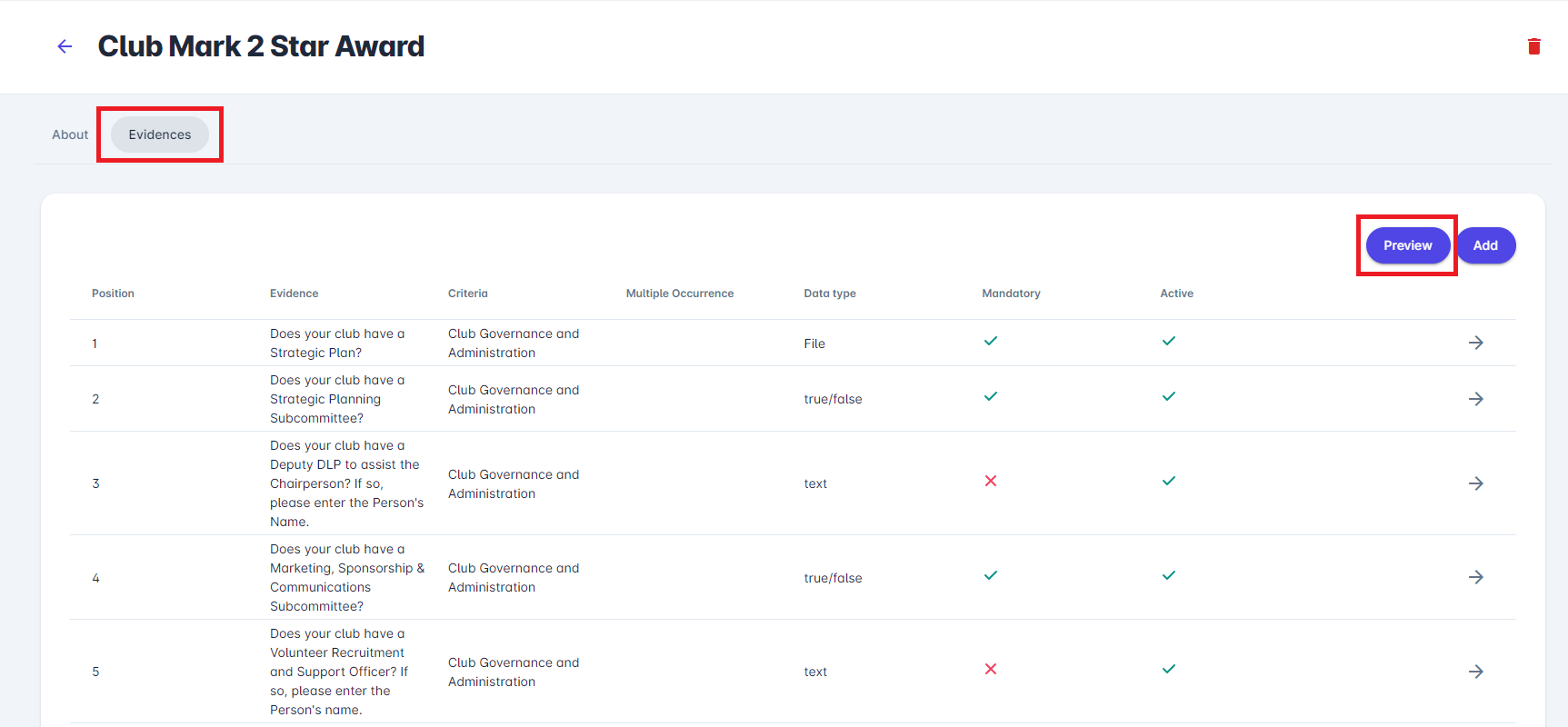1568x727 pixels.
Task: Click the Data type column header
Action: (829, 294)
